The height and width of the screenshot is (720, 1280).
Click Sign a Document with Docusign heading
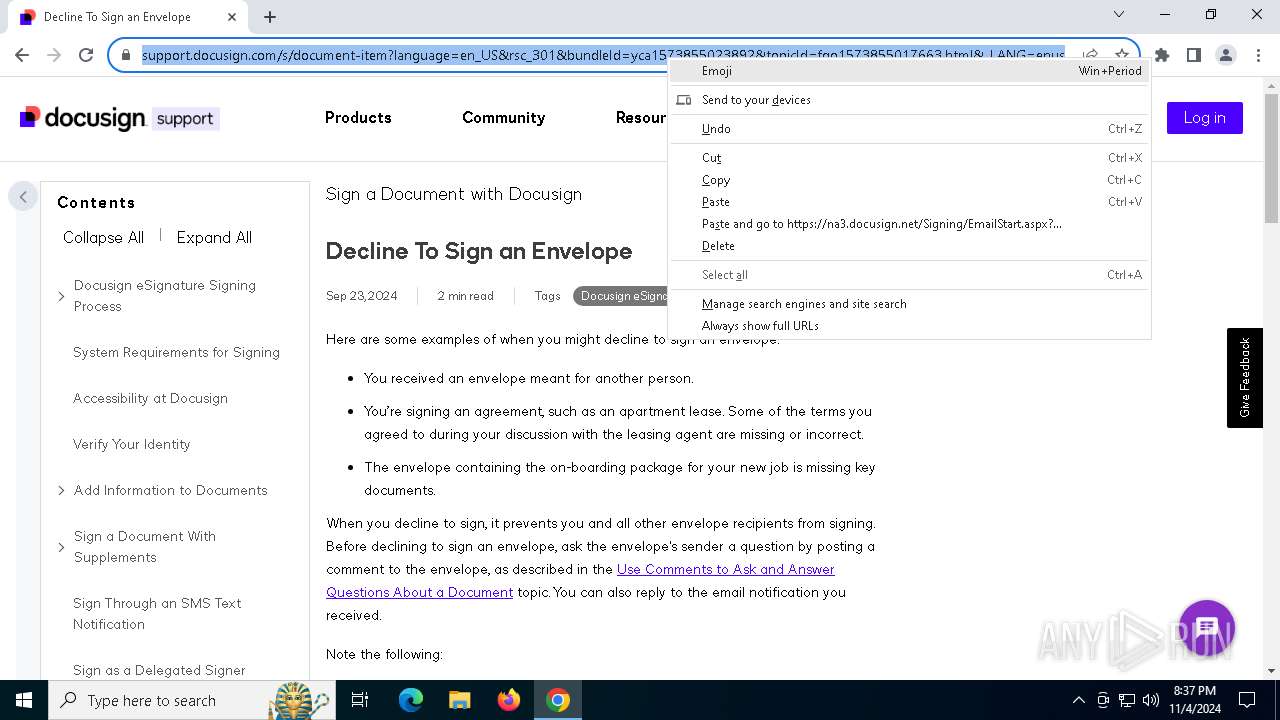[x=453, y=194]
